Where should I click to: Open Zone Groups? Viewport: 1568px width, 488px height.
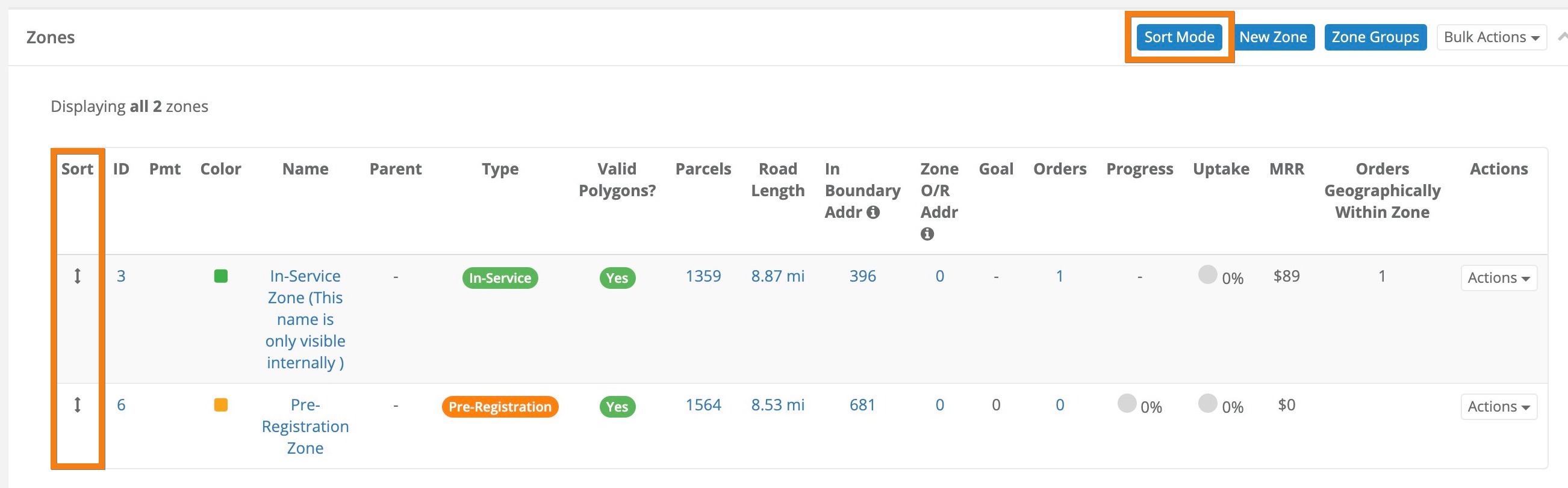(x=1375, y=37)
